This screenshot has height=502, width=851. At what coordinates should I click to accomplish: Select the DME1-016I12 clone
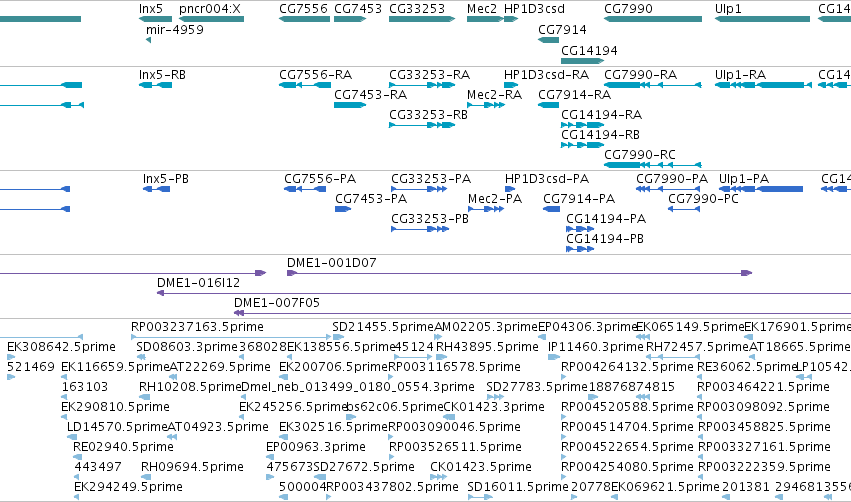(x=504, y=293)
